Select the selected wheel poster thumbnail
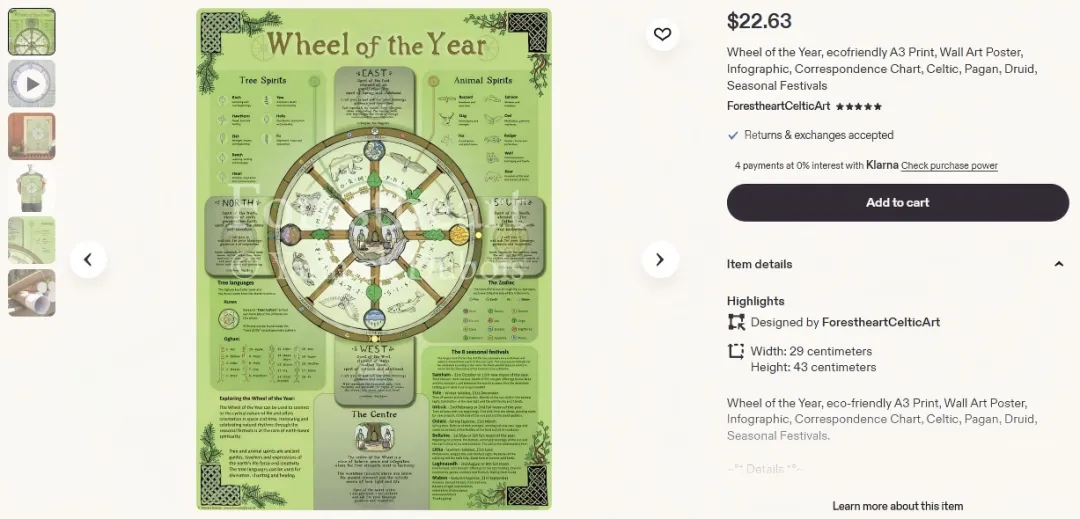This screenshot has width=1080, height=519. click(x=32, y=32)
